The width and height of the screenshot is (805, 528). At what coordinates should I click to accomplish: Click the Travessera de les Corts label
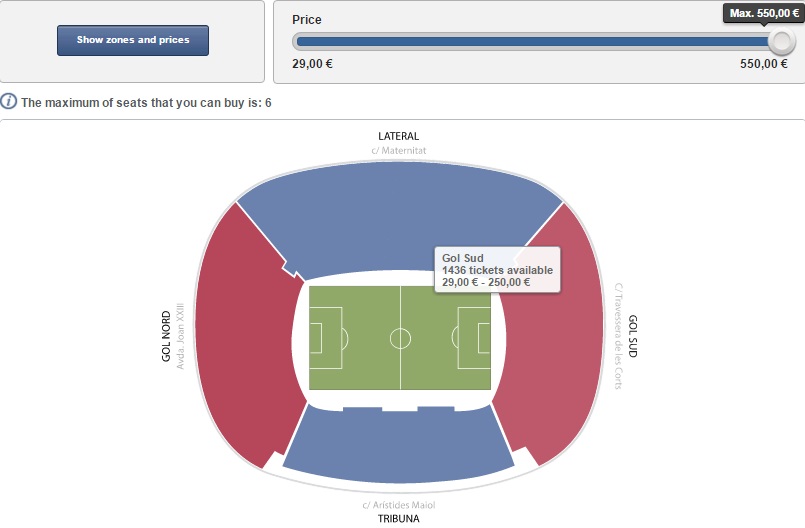tap(619, 336)
